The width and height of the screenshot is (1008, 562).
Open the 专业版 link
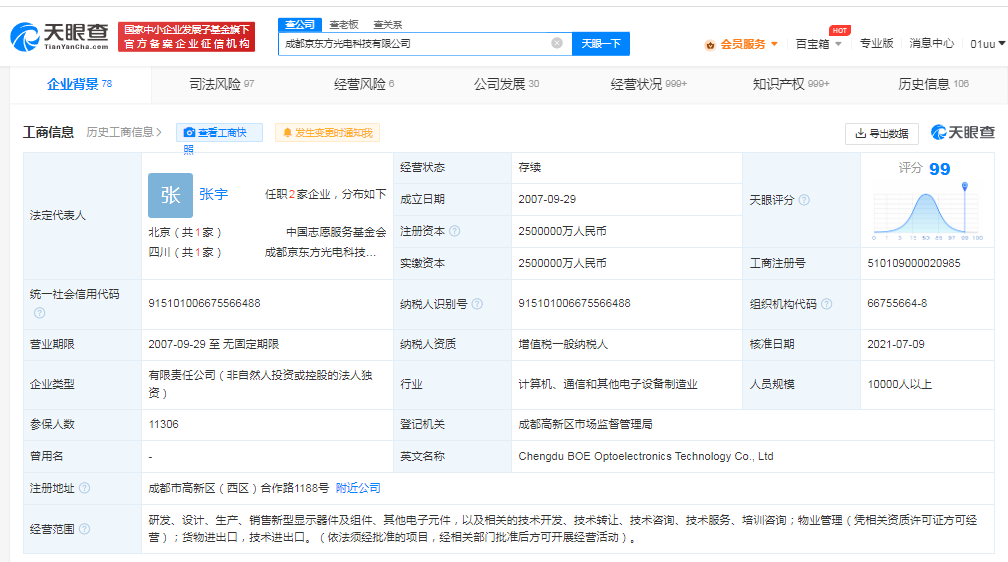876,43
